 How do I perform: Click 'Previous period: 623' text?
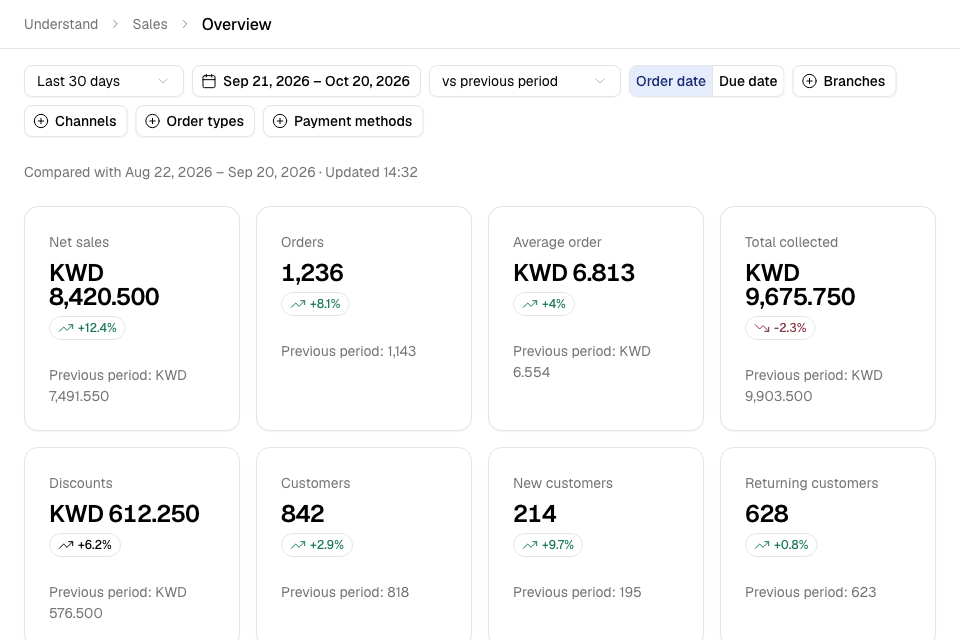point(811,593)
